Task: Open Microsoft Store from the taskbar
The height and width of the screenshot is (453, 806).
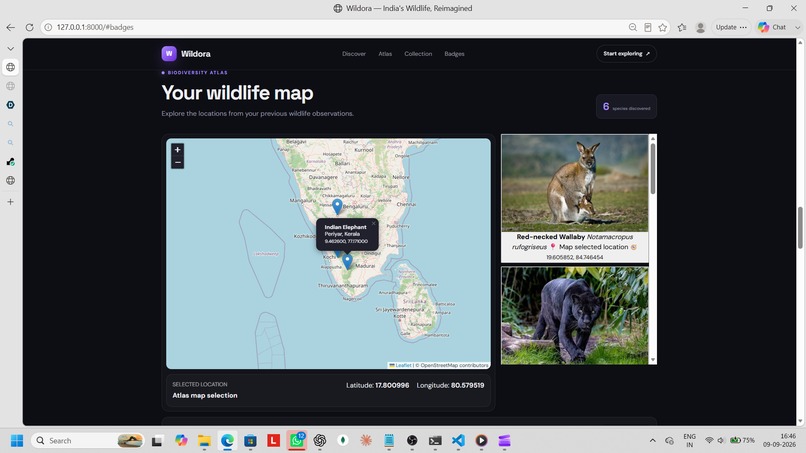Action: 250,441
